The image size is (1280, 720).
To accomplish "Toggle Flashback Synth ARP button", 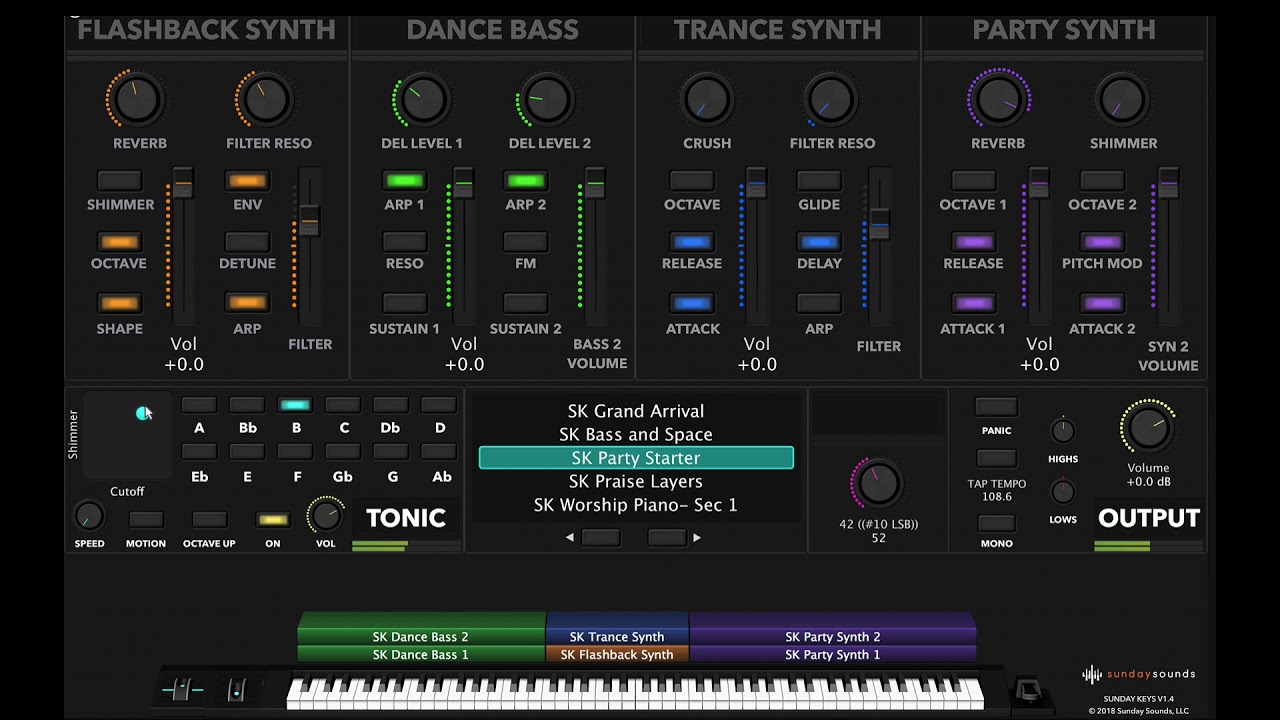I will coord(246,303).
